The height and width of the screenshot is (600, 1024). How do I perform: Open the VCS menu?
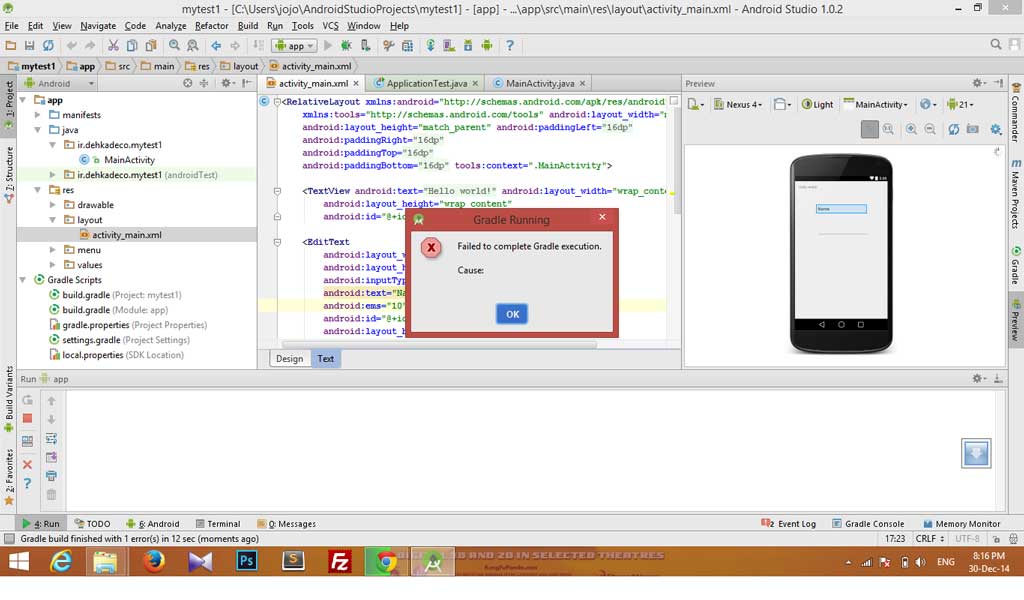(330, 26)
